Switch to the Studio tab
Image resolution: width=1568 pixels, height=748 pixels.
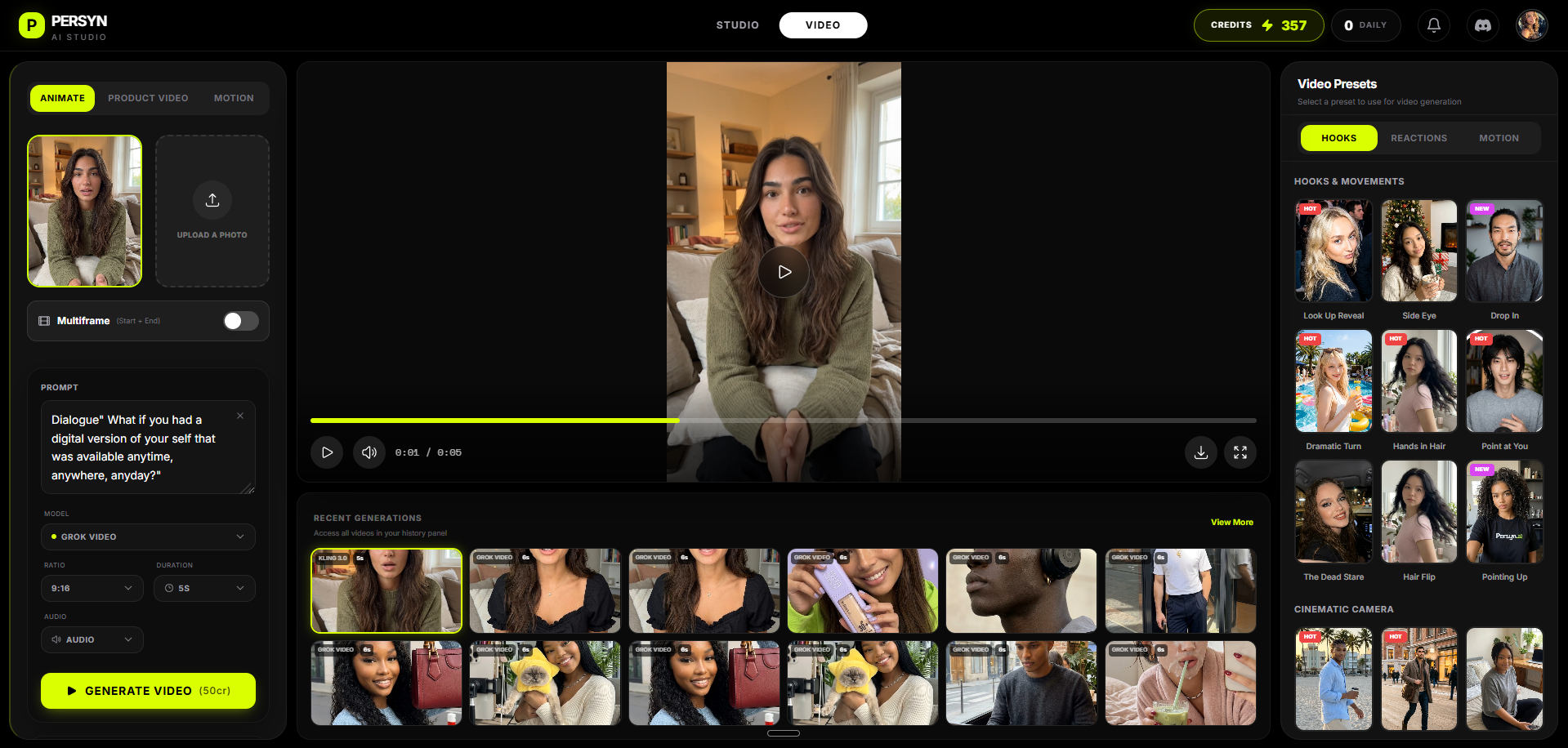pos(738,25)
